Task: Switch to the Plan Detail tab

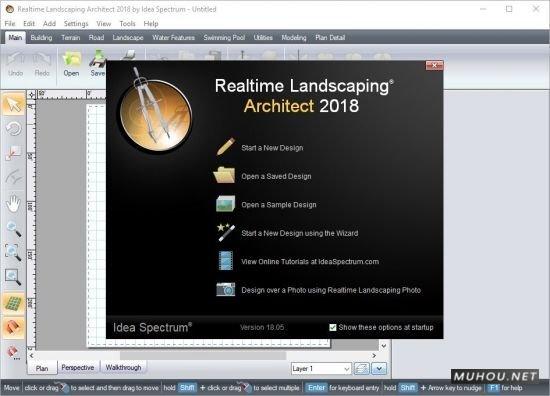Action: point(330,38)
